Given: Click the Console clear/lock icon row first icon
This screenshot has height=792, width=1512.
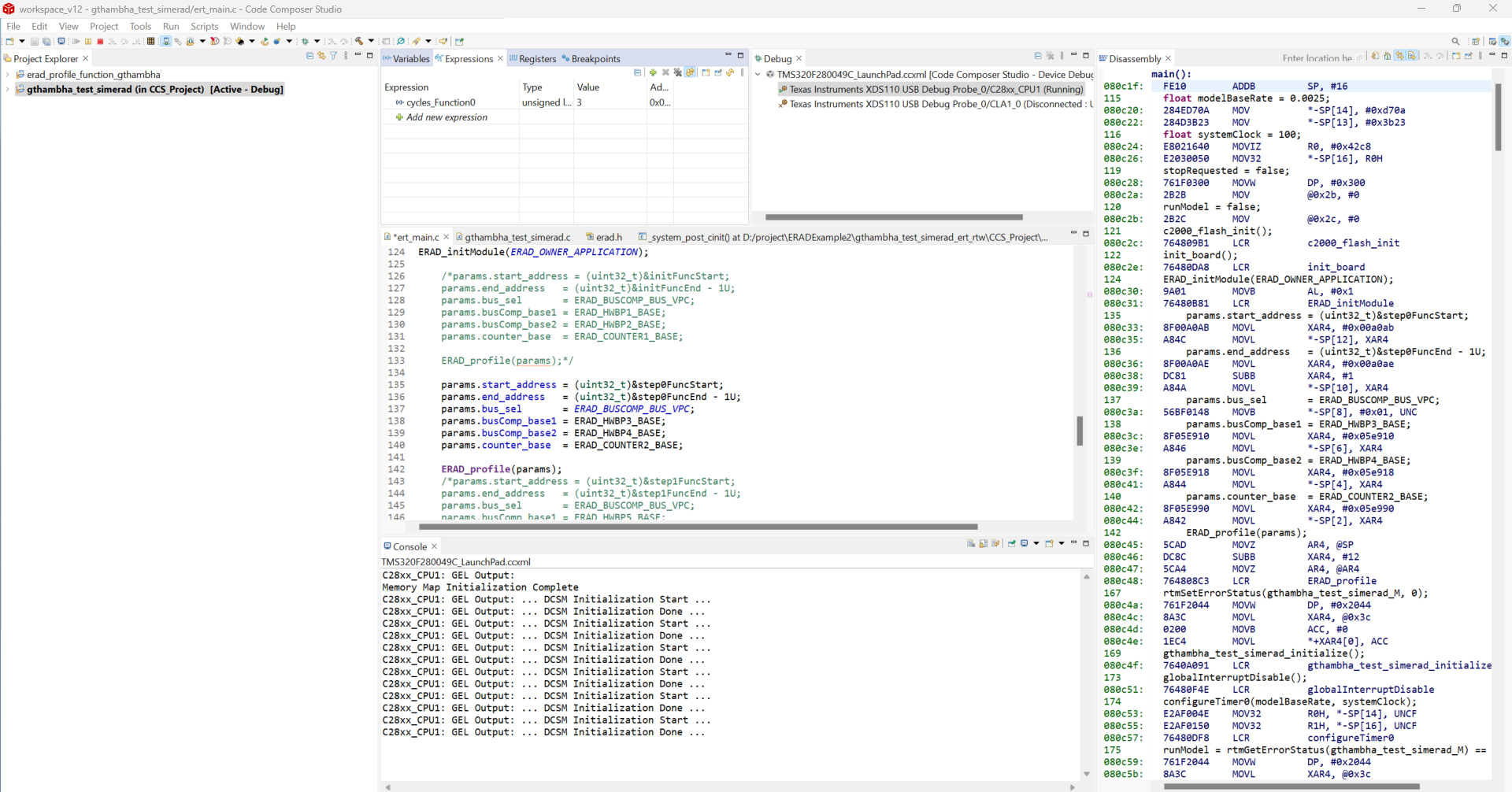Looking at the screenshot, I should click(x=971, y=544).
